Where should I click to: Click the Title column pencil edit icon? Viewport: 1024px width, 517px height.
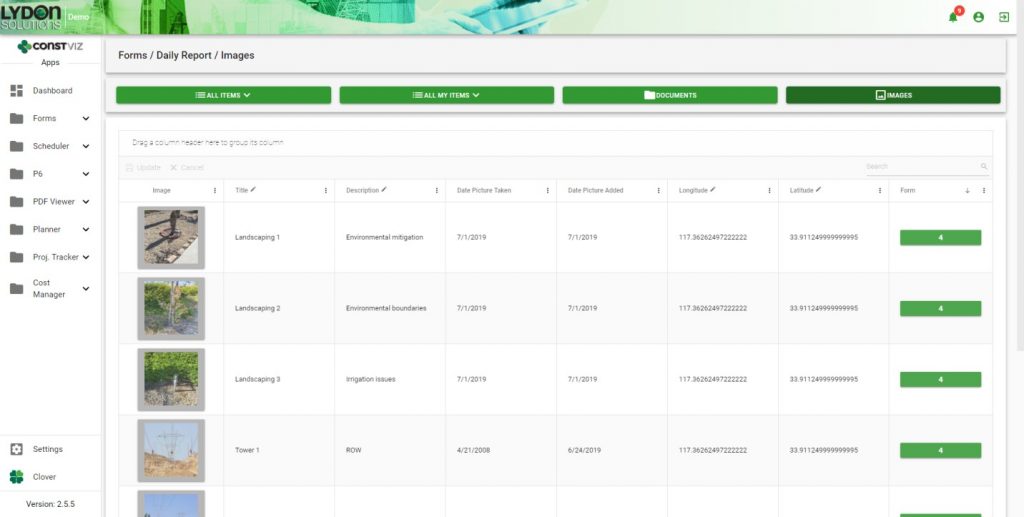tap(253, 189)
